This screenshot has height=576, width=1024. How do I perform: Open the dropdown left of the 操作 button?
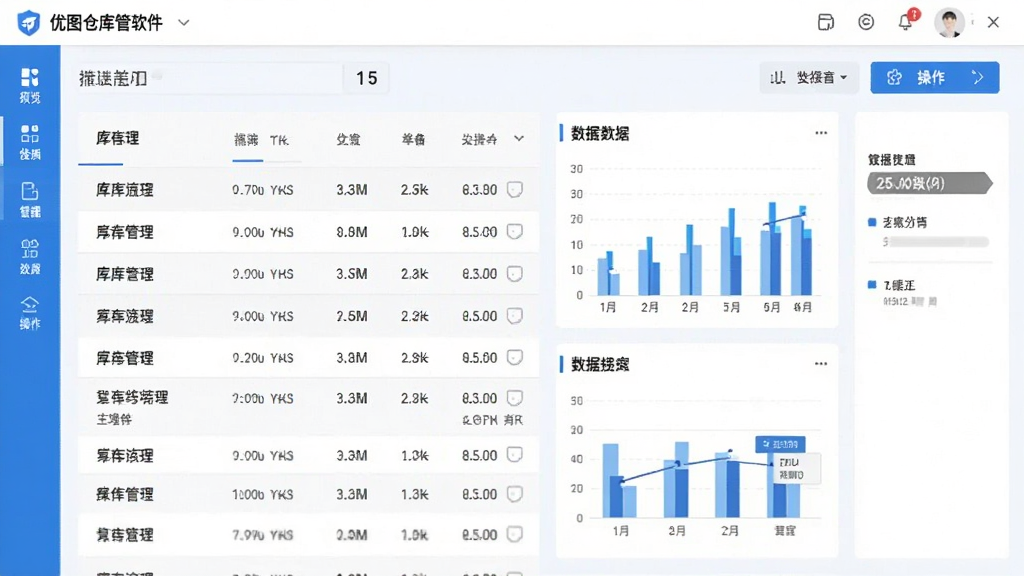(808, 78)
